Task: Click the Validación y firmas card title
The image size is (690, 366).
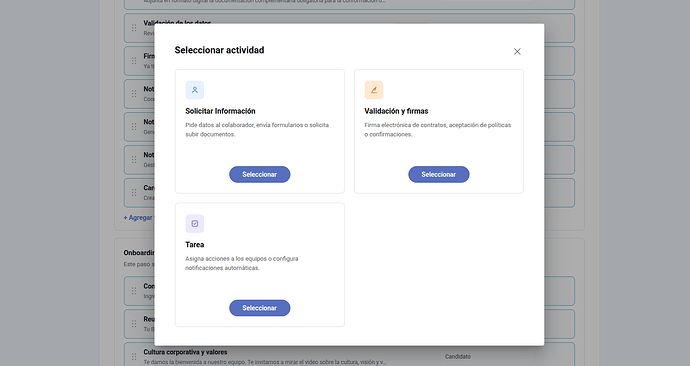Action: point(396,111)
